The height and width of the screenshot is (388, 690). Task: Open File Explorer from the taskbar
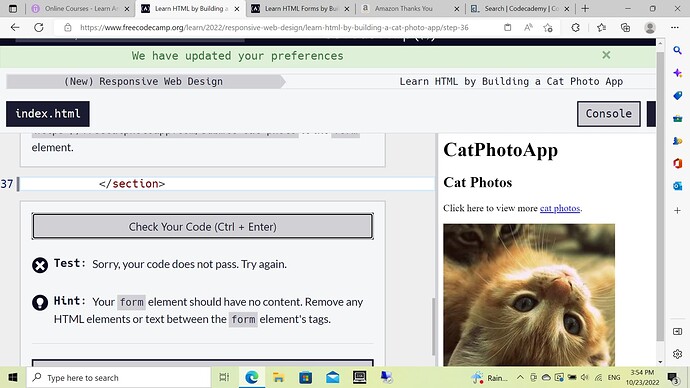[278, 377]
